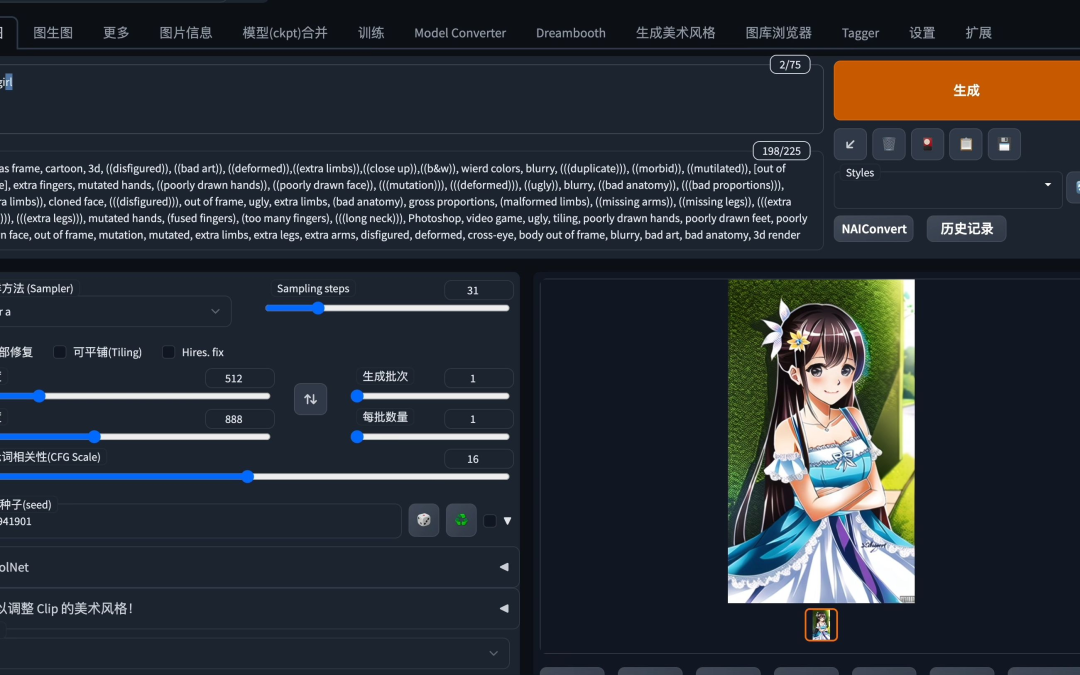Adjust the 每批数量 slider

pyautogui.click(x=430, y=437)
